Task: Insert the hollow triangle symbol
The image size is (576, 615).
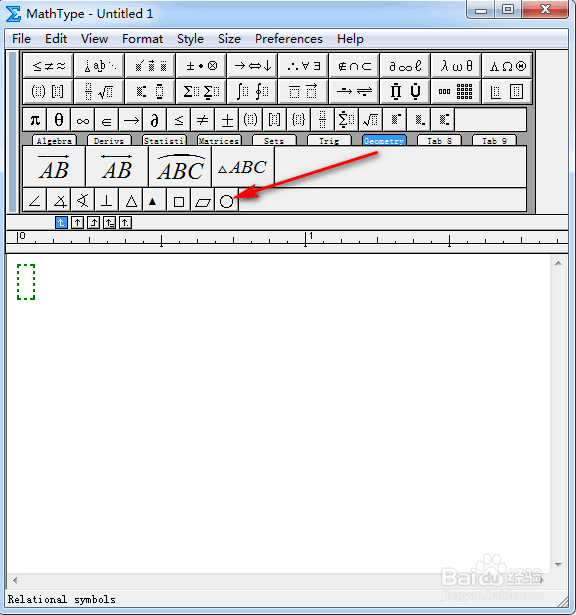Action: coord(131,200)
